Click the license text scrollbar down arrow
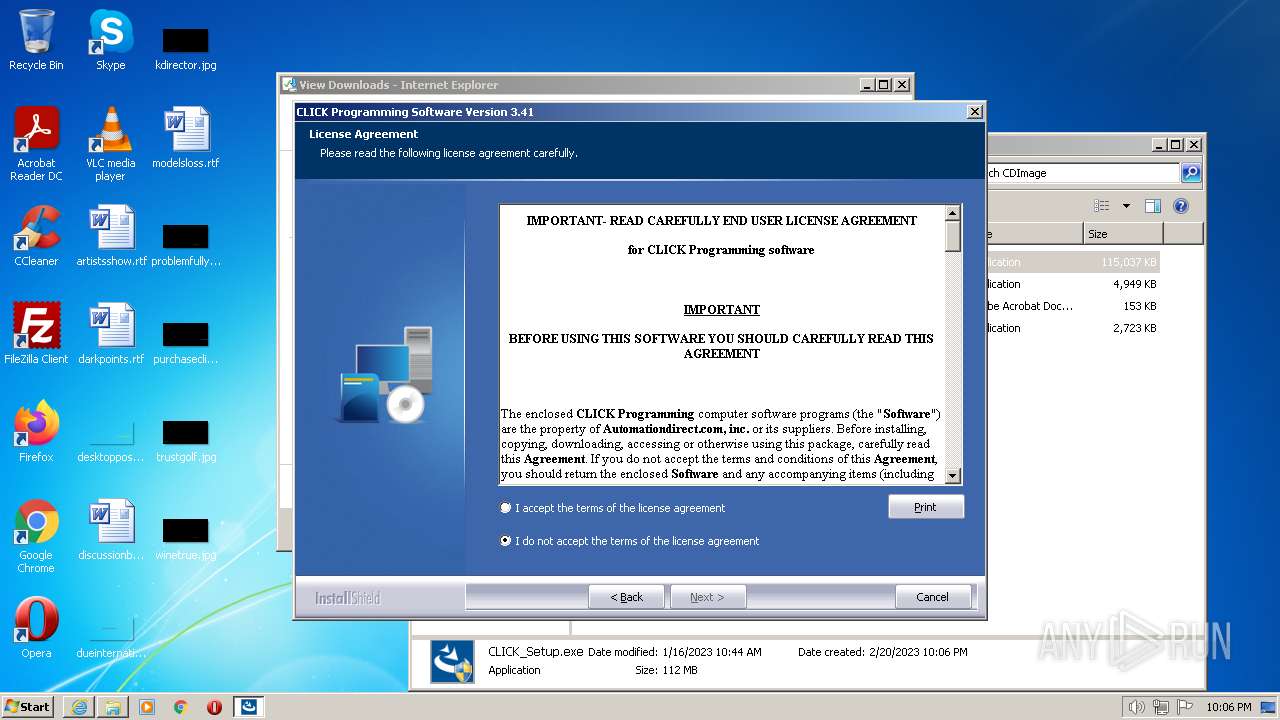 953,476
